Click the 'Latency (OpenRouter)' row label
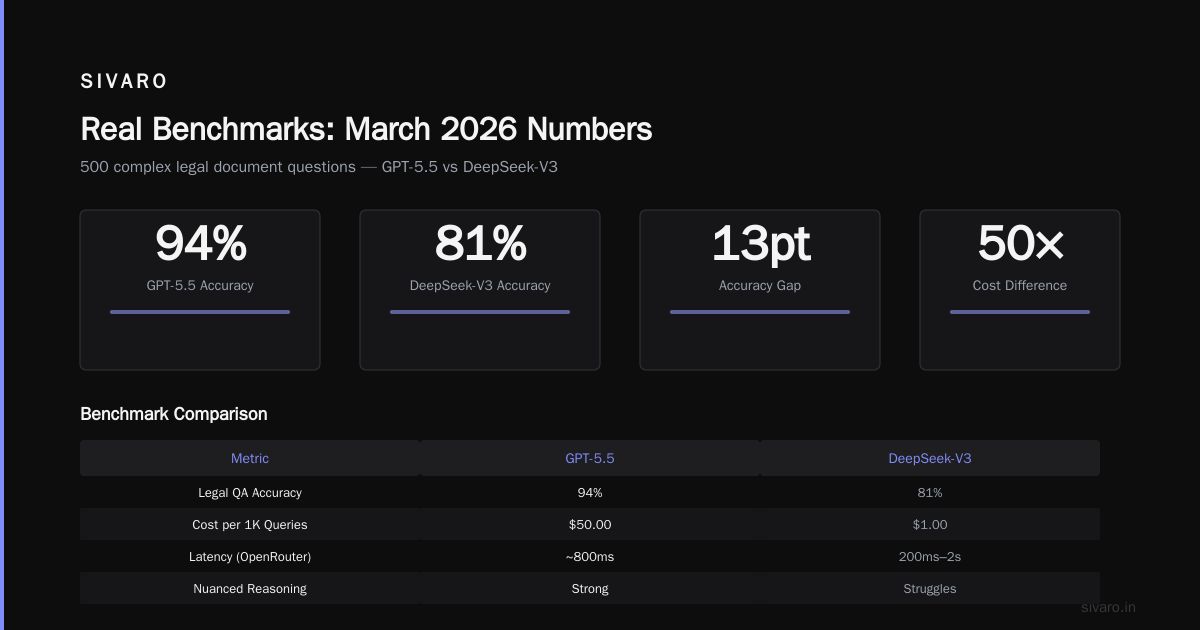The image size is (1200, 630). 250,556
